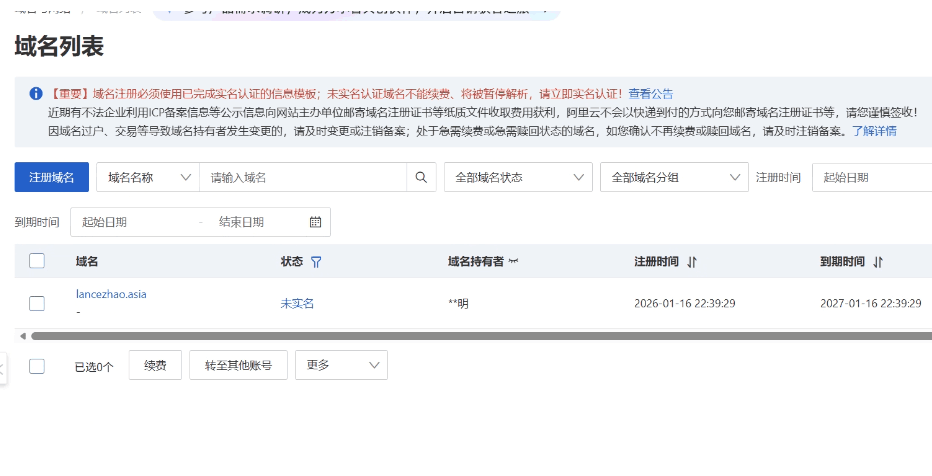
Task: Click the 状态 column filter funnel icon
Action: [x=316, y=262]
